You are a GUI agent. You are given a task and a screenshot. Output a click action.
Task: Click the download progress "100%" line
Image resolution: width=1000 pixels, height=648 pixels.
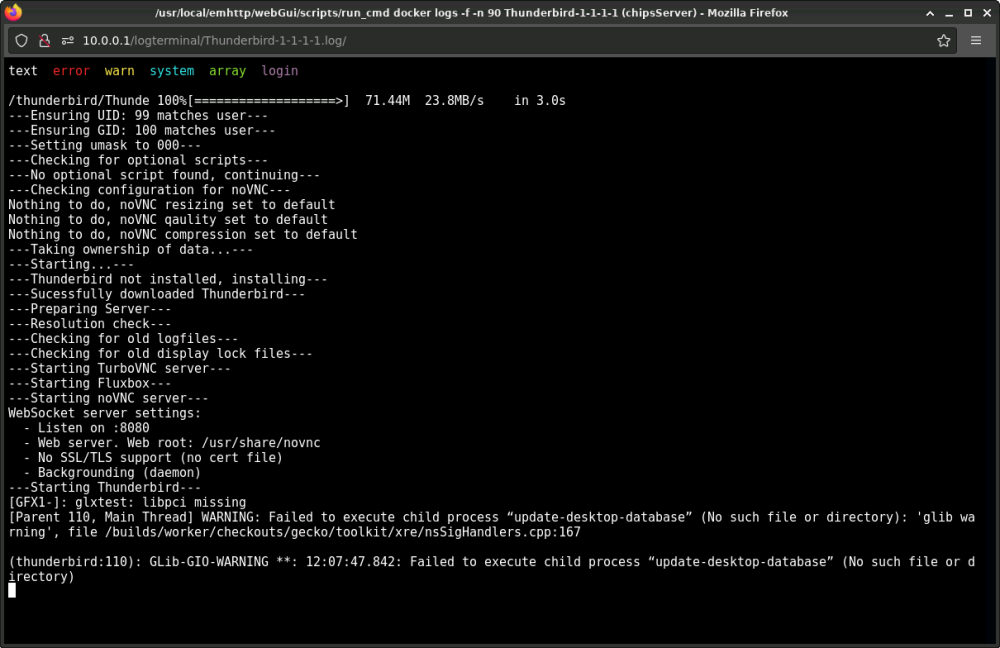287,101
